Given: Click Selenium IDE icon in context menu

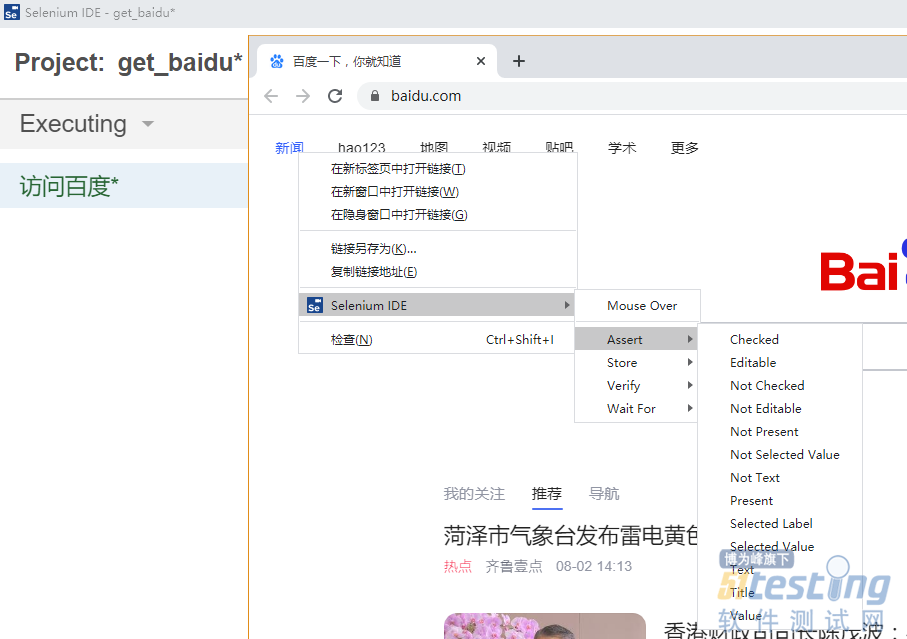Looking at the screenshot, I should (x=314, y=305).
